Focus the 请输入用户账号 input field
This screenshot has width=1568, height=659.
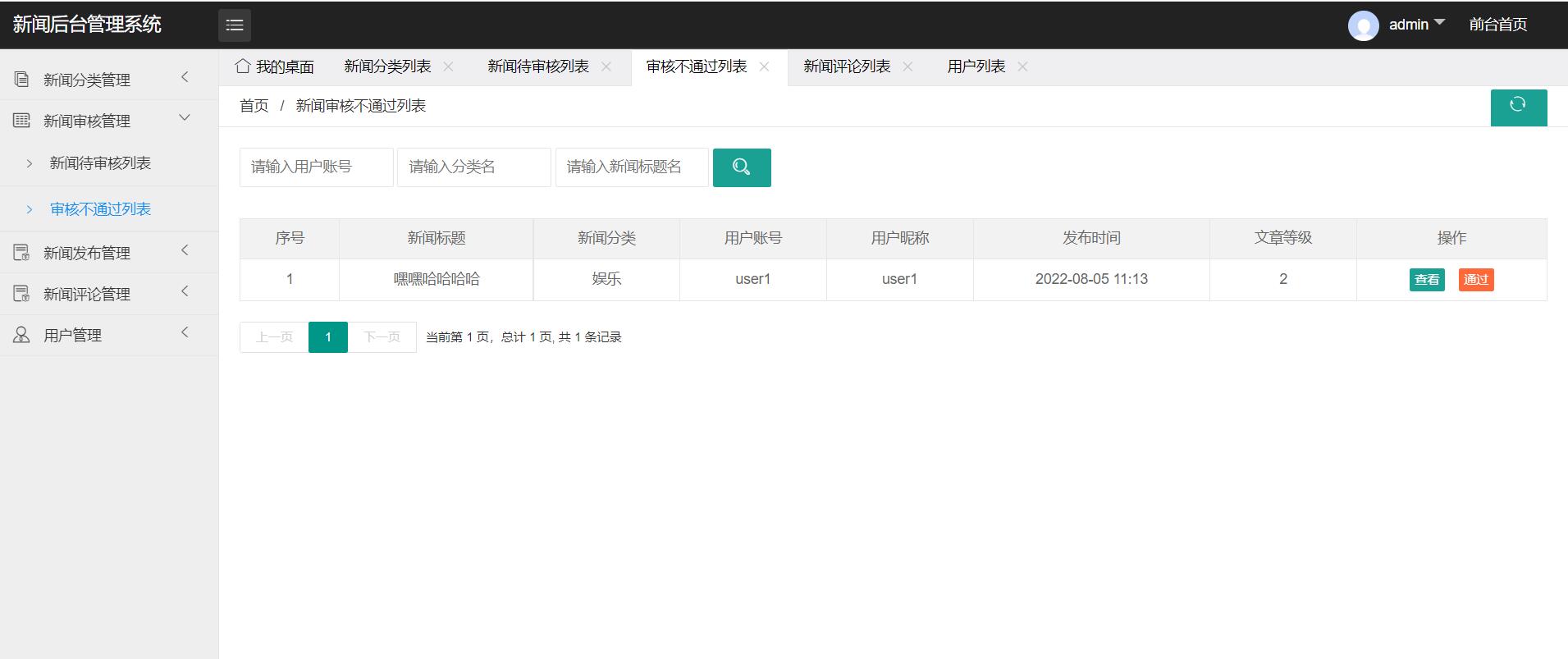316,167
